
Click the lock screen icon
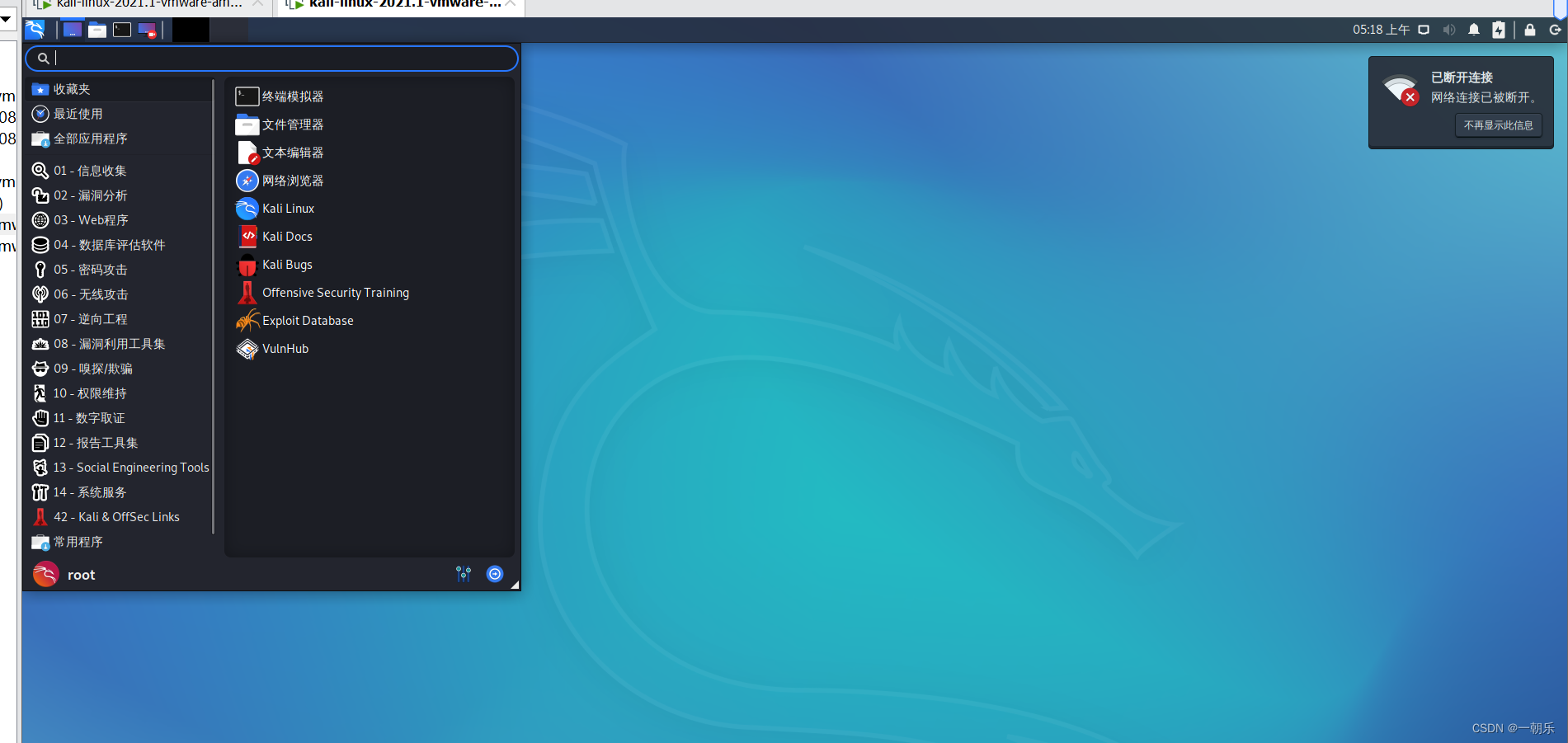1530,30
